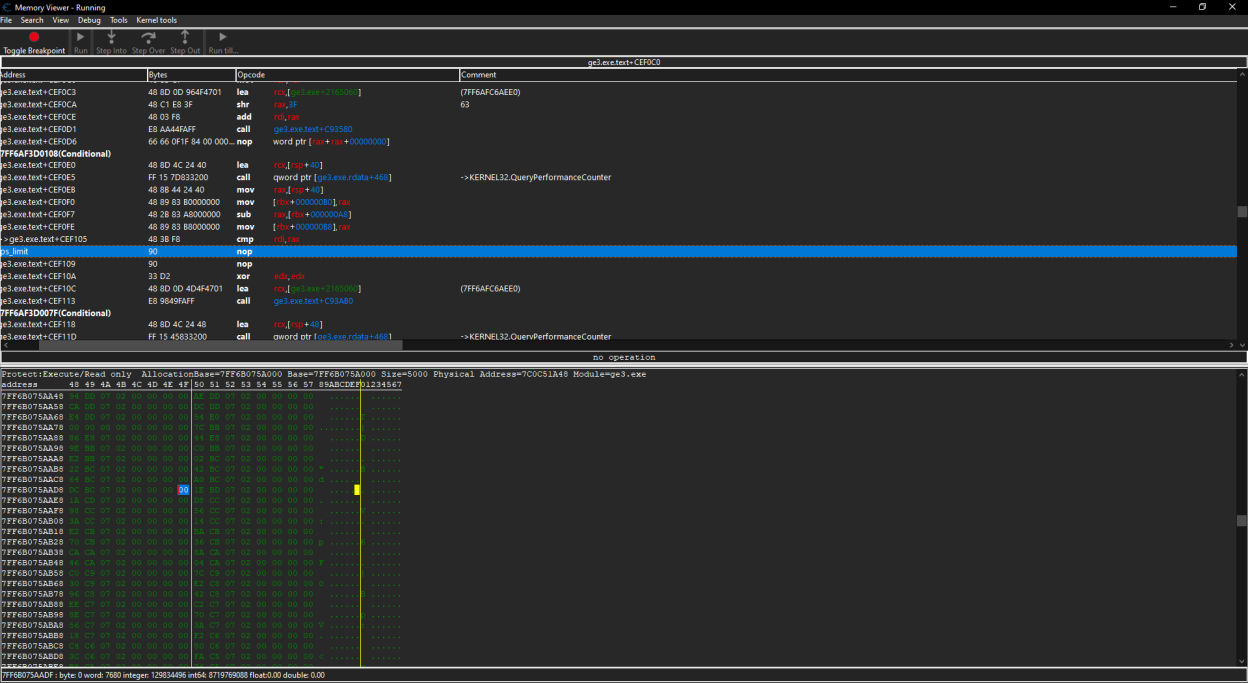1248x683 pixels.
Task: Select the row at ge3.exe.text+CEF0C3
Action: pyautogui.click(x=618, y=92)
